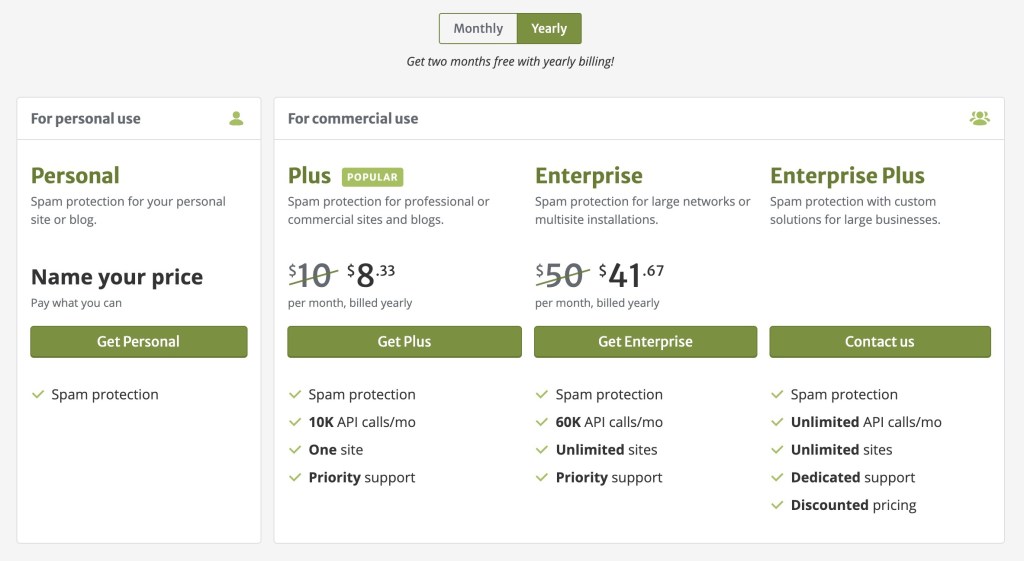Screen dimensions: 1024x561
Task: Click checkmark beside Dedicated support
Action: coord(777,477)
